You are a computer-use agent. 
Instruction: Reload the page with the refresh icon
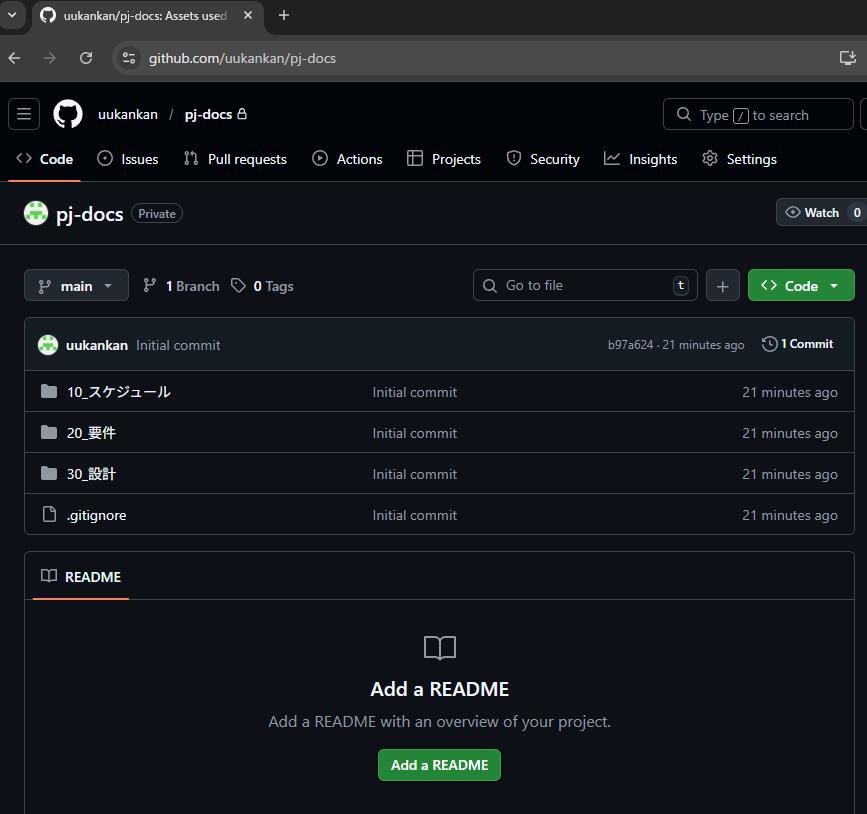tap(86, 58)
